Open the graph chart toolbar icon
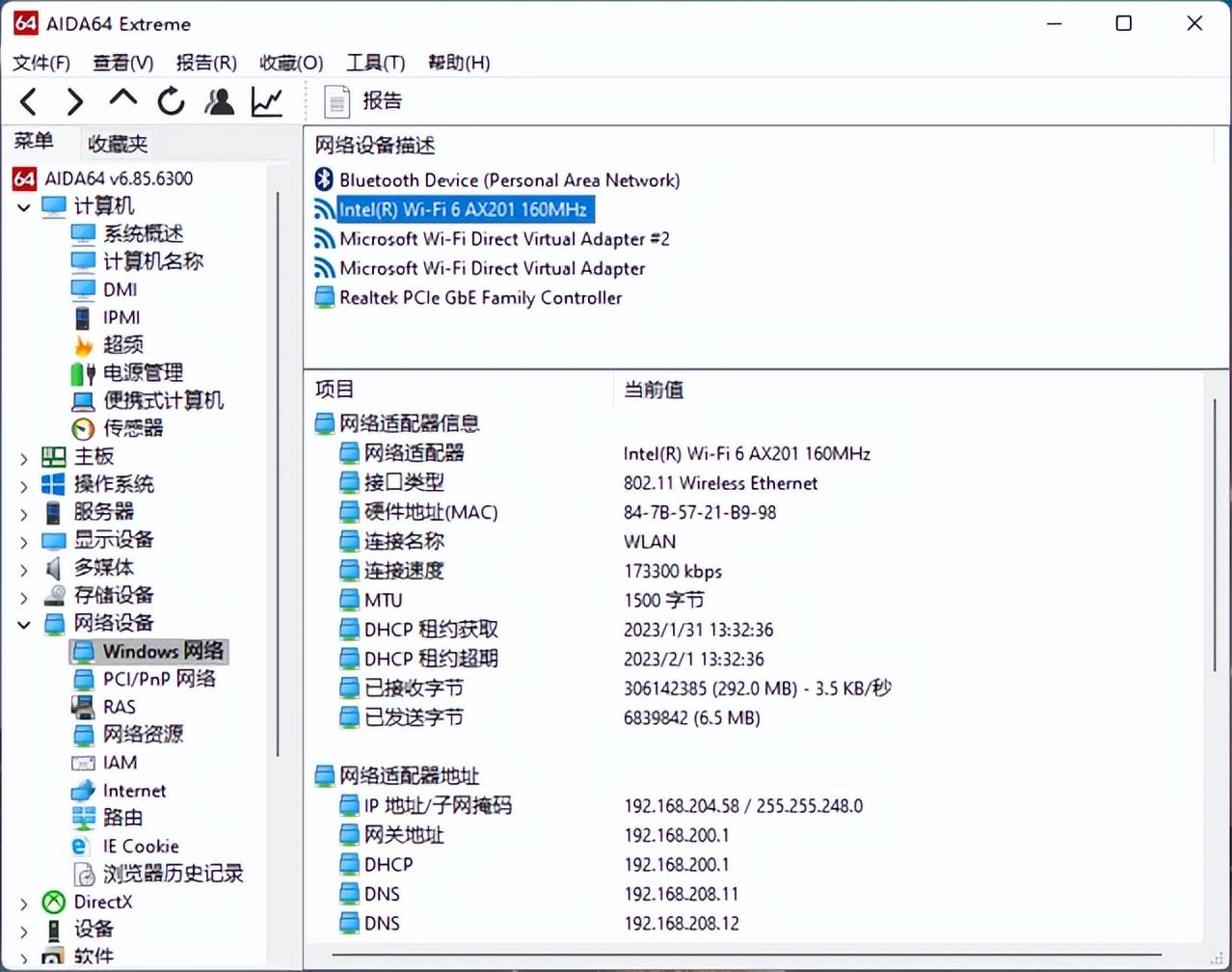The image size is (1232, 972). [267, 101]
